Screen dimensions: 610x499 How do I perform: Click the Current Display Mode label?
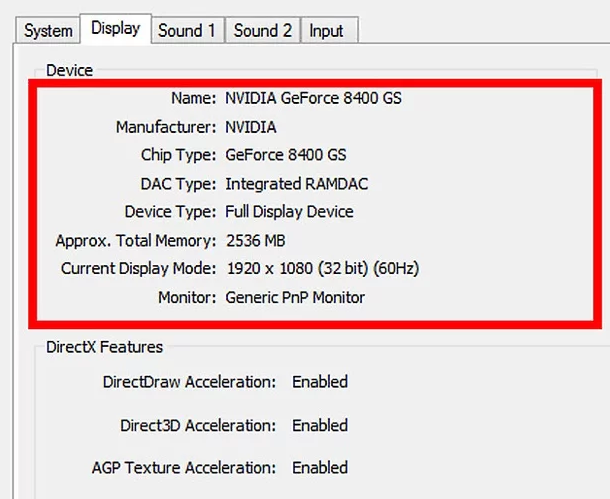tap(138, 269)
